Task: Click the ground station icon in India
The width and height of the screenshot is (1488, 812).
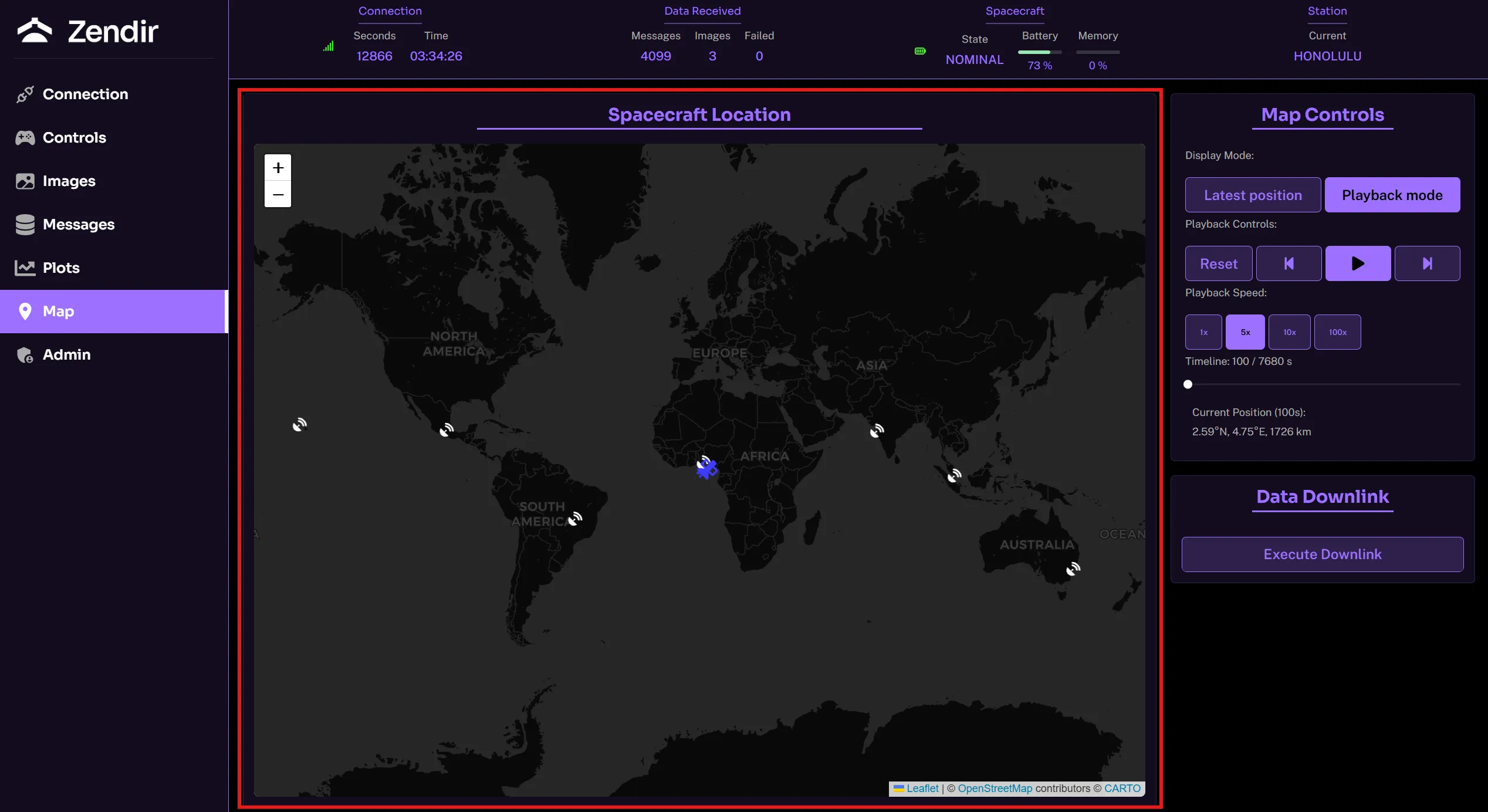Action: (877, 431)
